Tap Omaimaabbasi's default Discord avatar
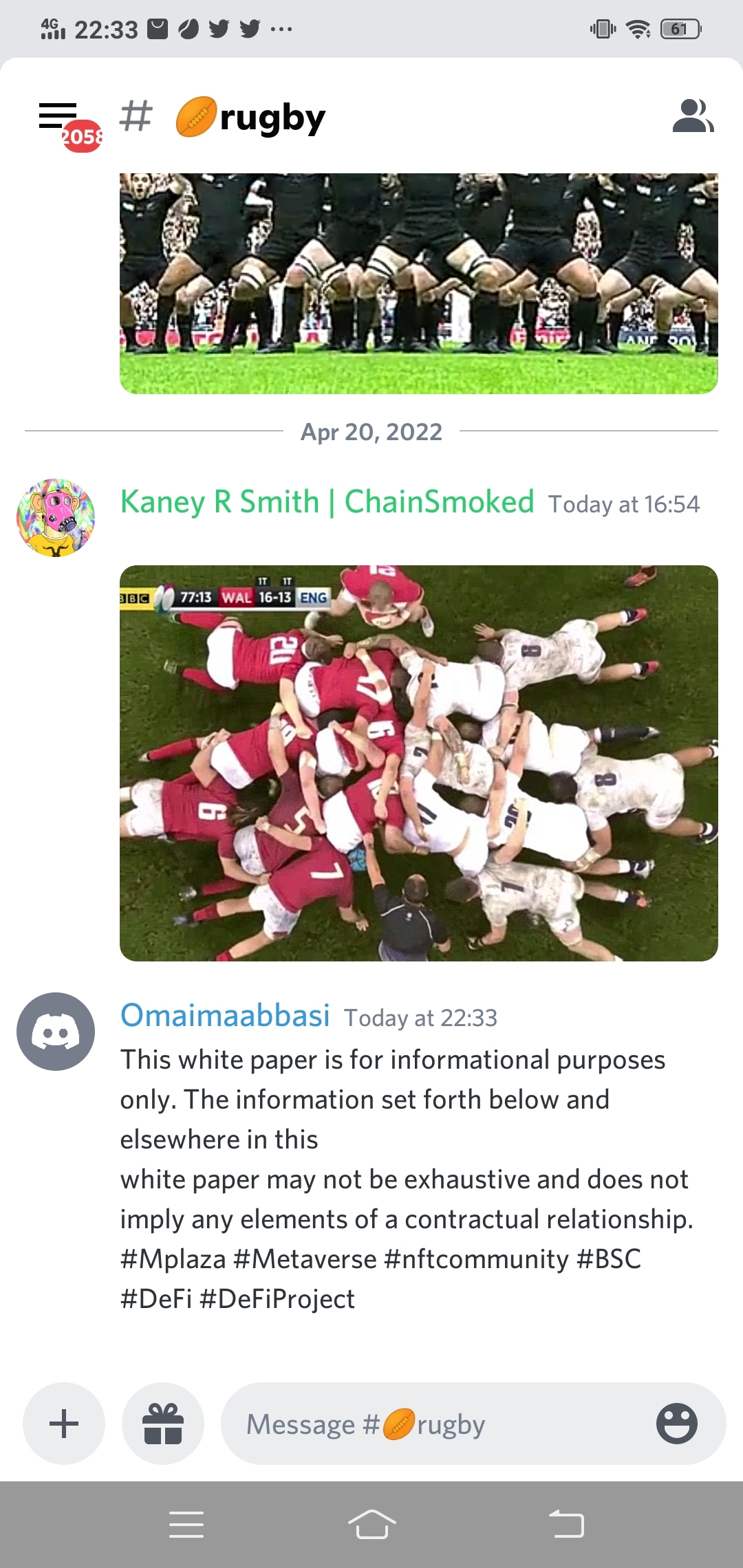This screenshot has height=1568, width=743. click(x=56, y=1032)
